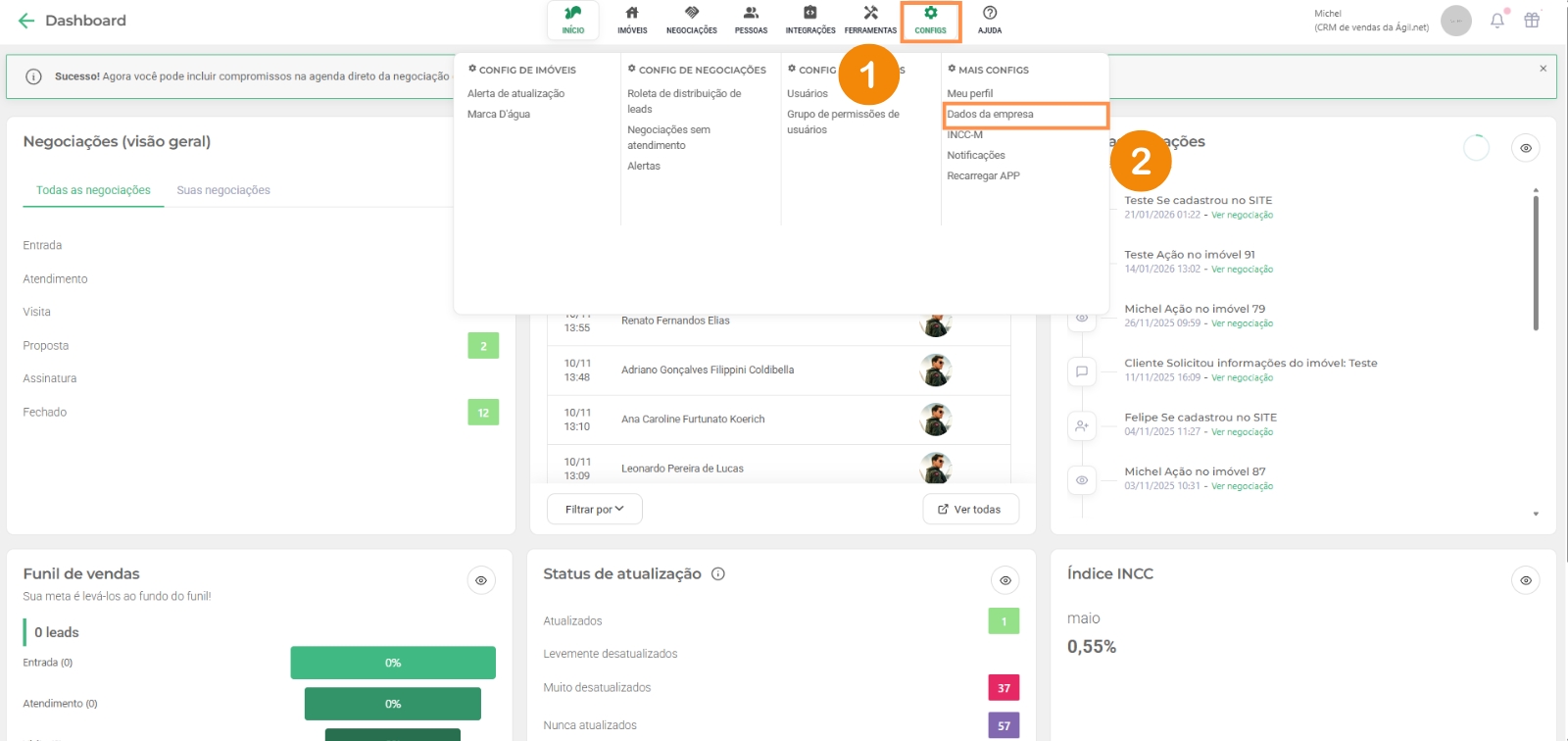Image resolution: width=1568 pixels, height=741 pixels.
Task: Click the Ver todas button
Action: coord(970,510)
